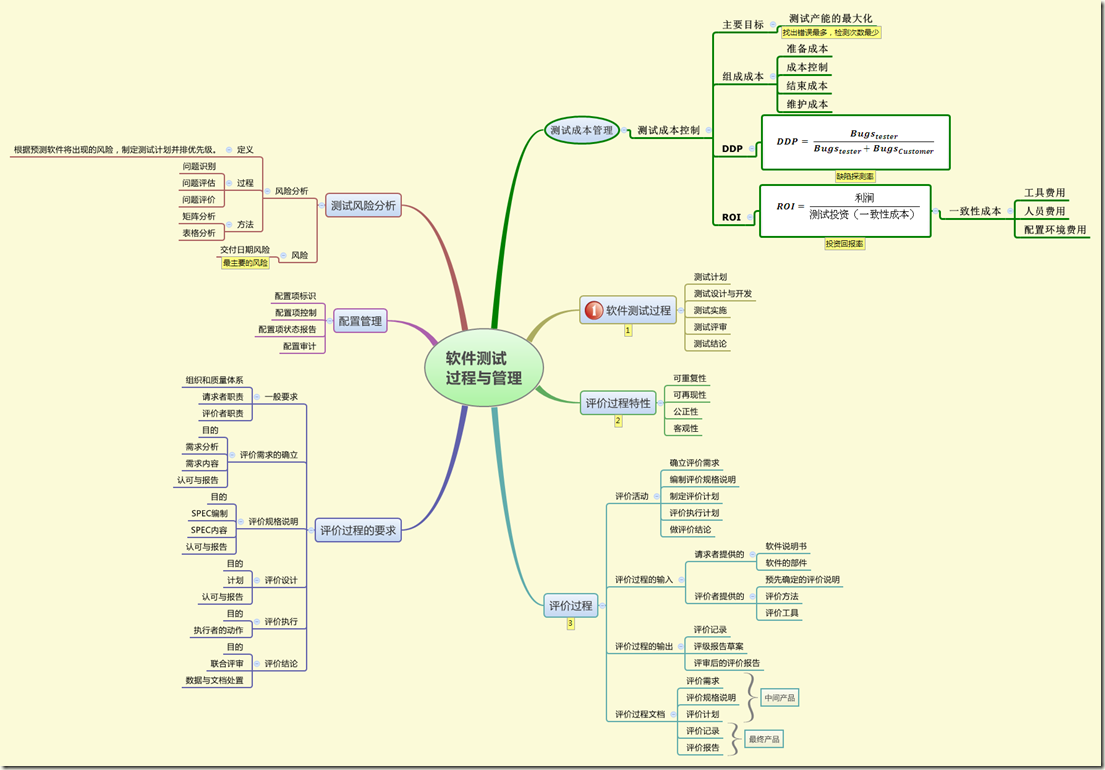Select the 中间产品 summary box
Screen dimensions: 1105x770
click(779, 697)
